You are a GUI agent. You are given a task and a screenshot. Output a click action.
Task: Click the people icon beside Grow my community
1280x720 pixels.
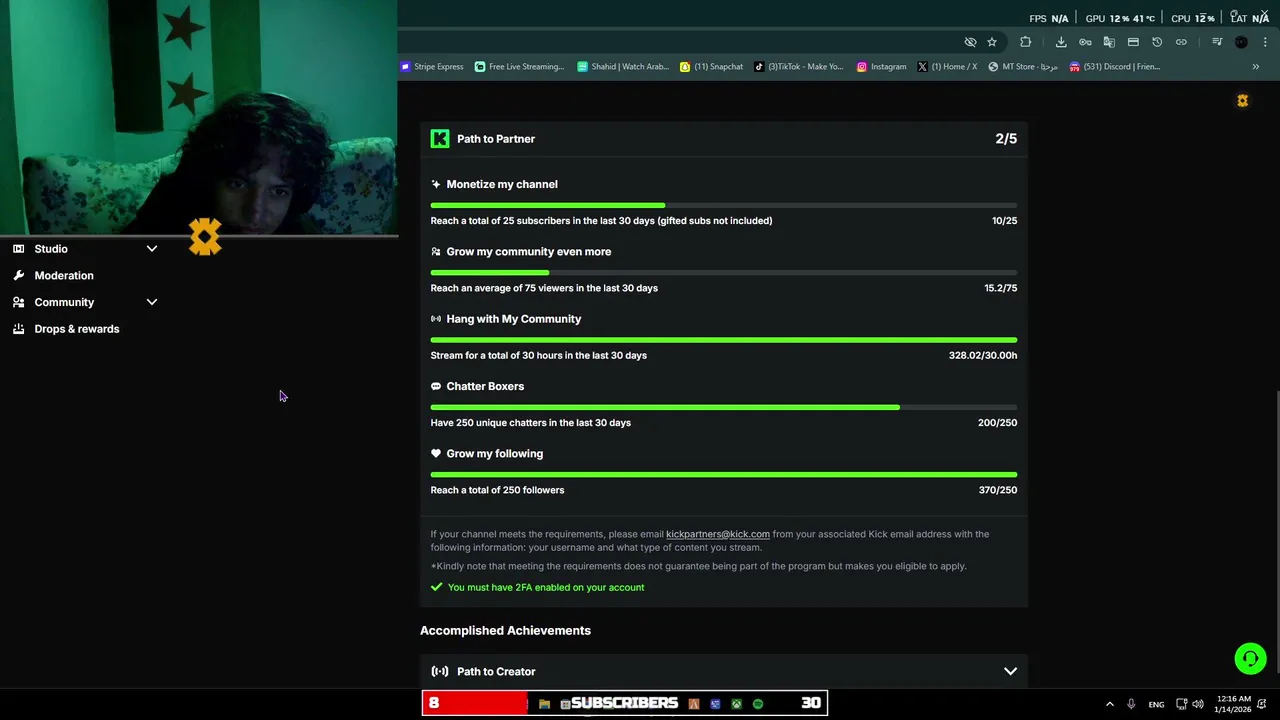[436, 252]
